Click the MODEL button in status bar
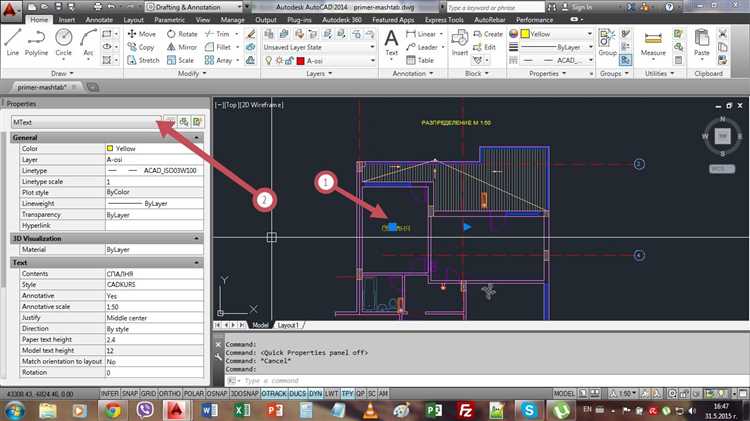 point(564,393)
